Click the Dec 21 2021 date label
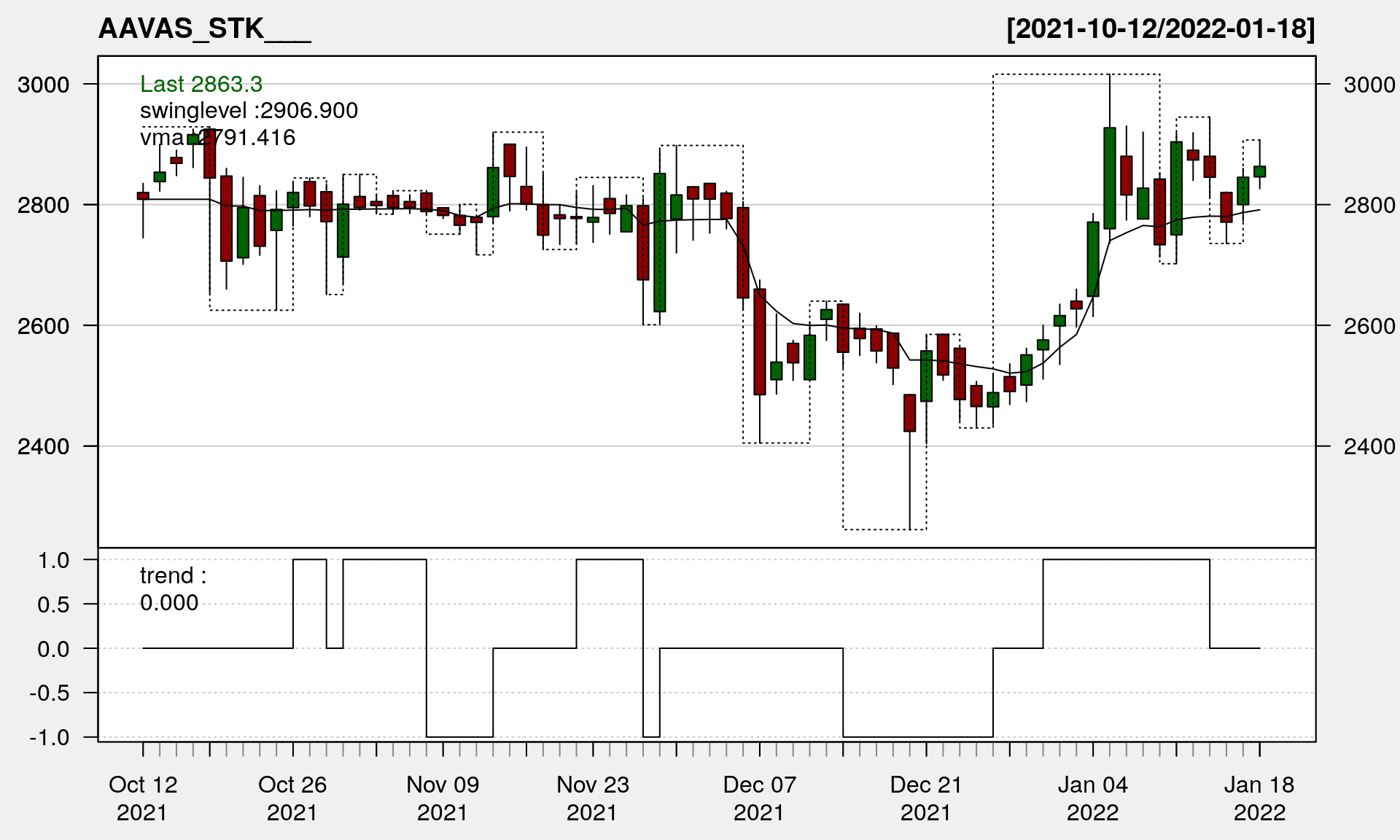 pos(926,798)
